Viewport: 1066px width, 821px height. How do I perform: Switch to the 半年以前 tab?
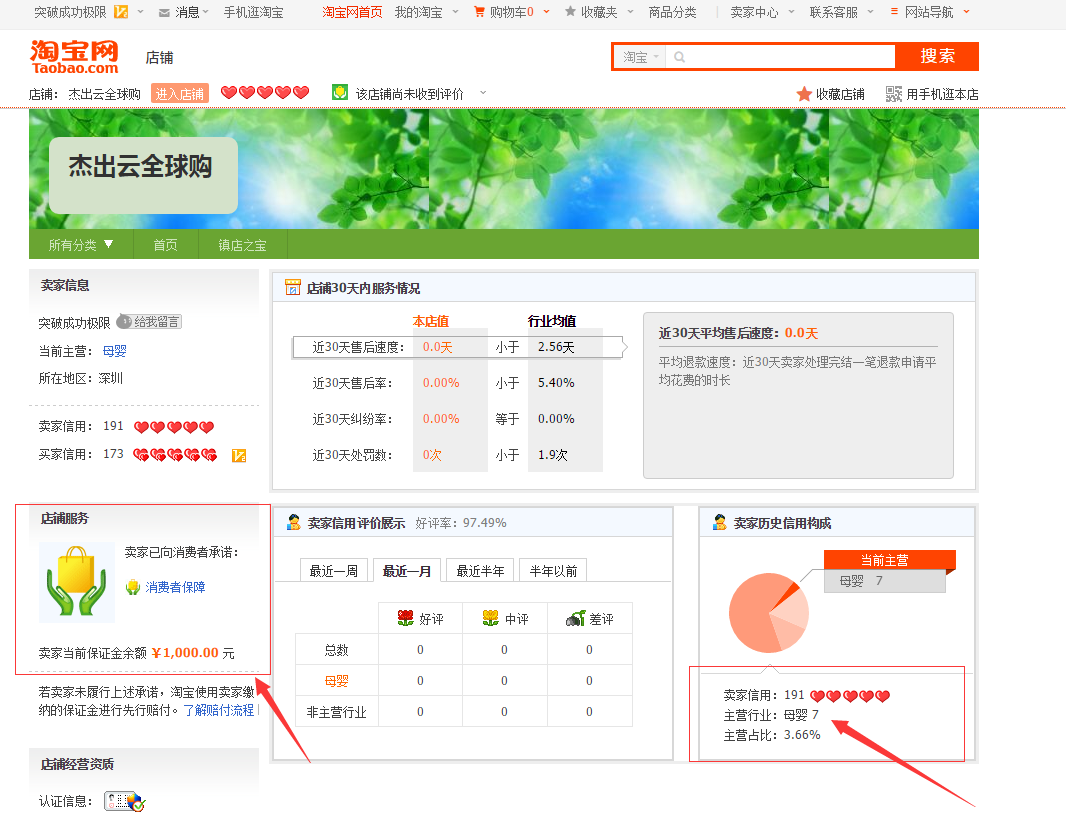553,570
